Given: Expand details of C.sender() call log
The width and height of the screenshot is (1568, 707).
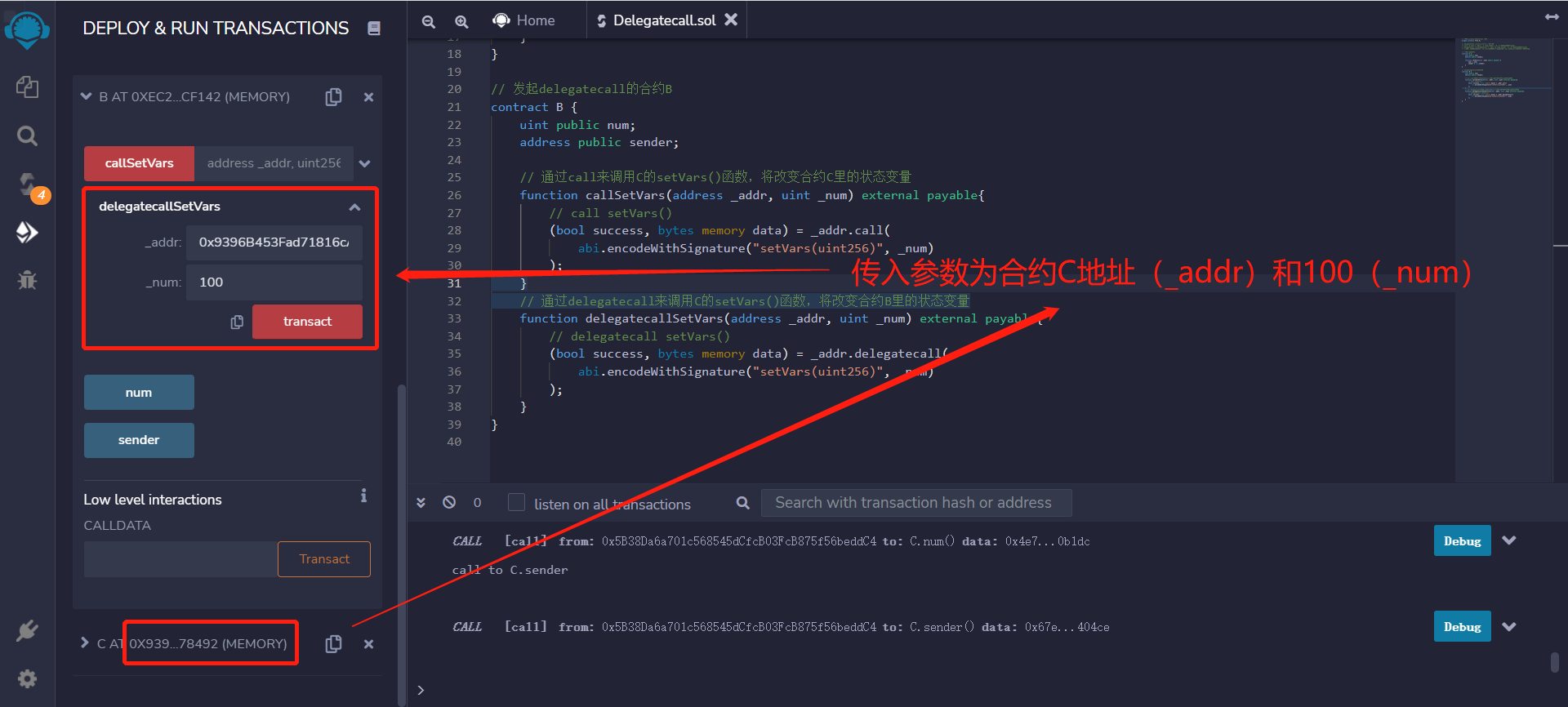Looking at the screenshot, I should (1509, 627).
